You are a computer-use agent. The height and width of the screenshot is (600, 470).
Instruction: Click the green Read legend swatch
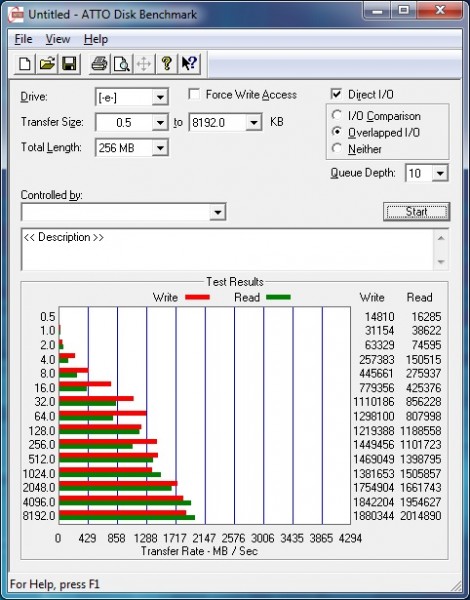coord(278,297)
